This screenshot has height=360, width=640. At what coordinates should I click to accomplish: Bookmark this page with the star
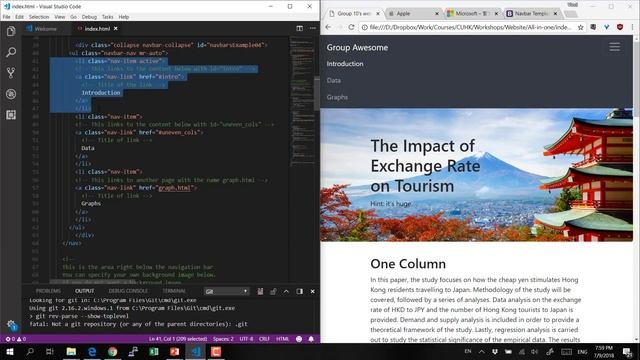580,27
